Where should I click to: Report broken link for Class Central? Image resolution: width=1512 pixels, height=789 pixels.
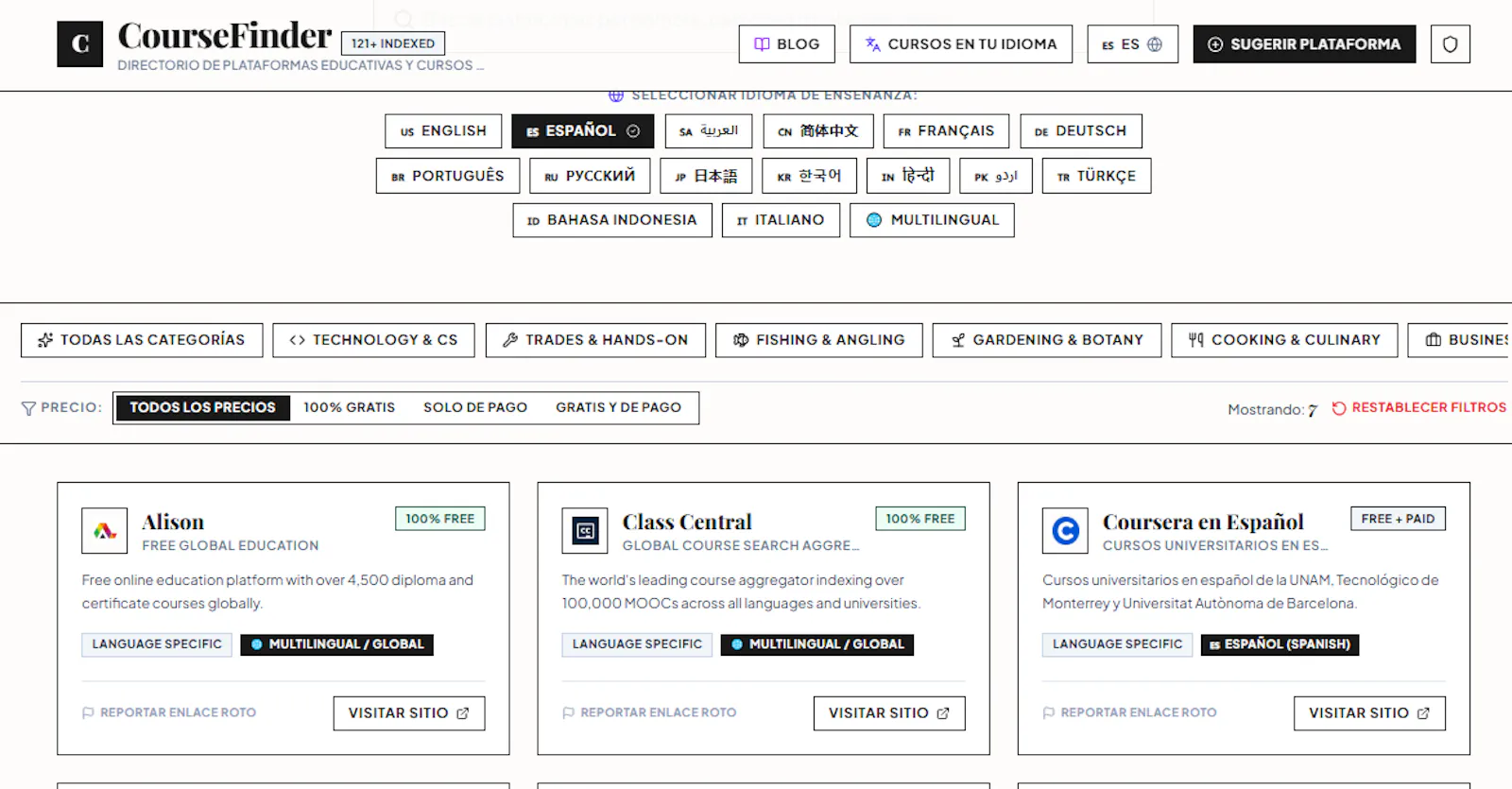pos(649,712)
